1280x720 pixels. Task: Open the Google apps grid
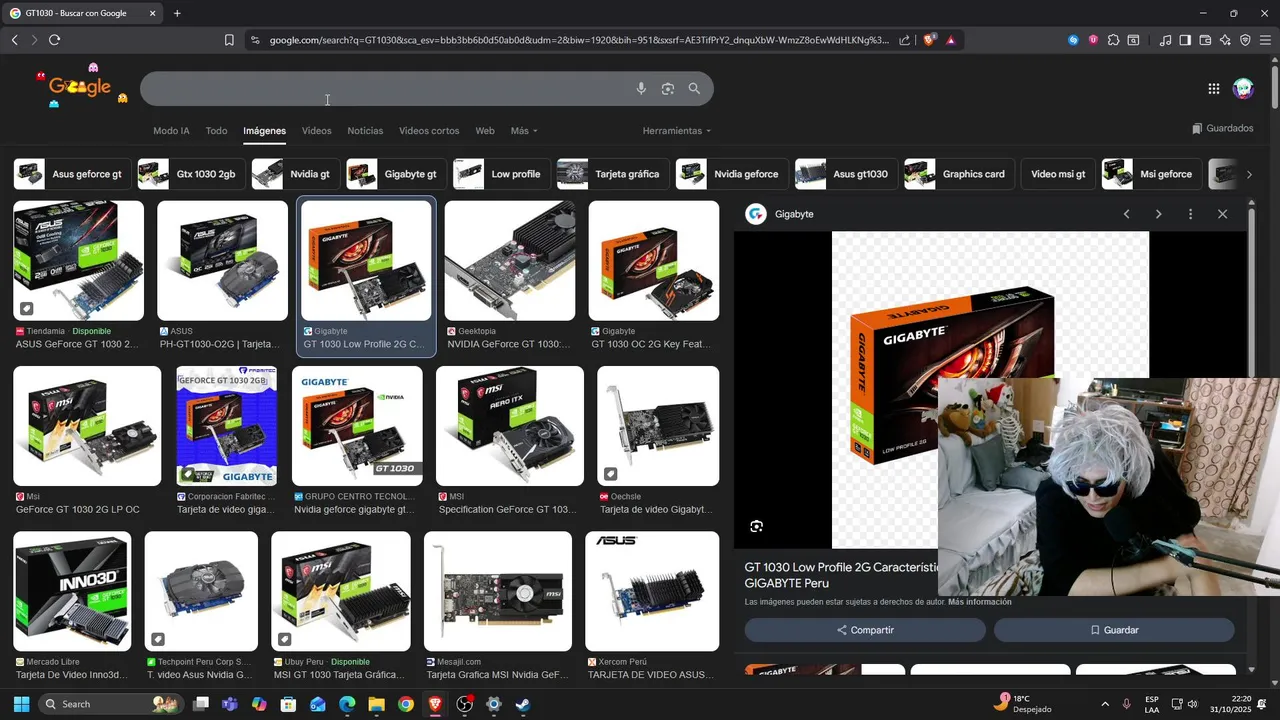[1213, 89]
